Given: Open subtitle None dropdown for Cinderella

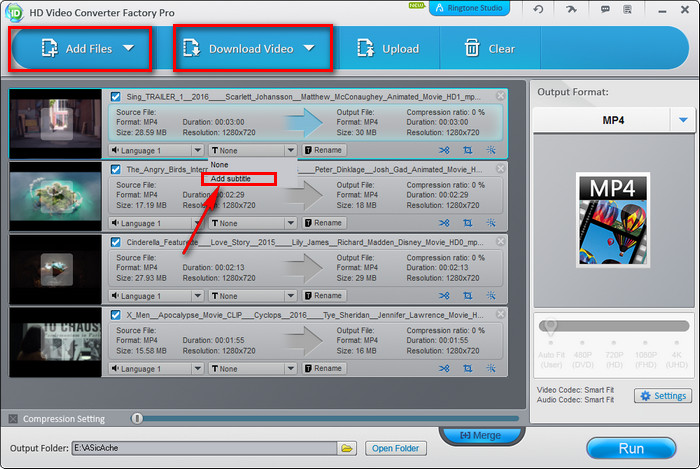Looking at the screenshot, I should coord(252,296).
